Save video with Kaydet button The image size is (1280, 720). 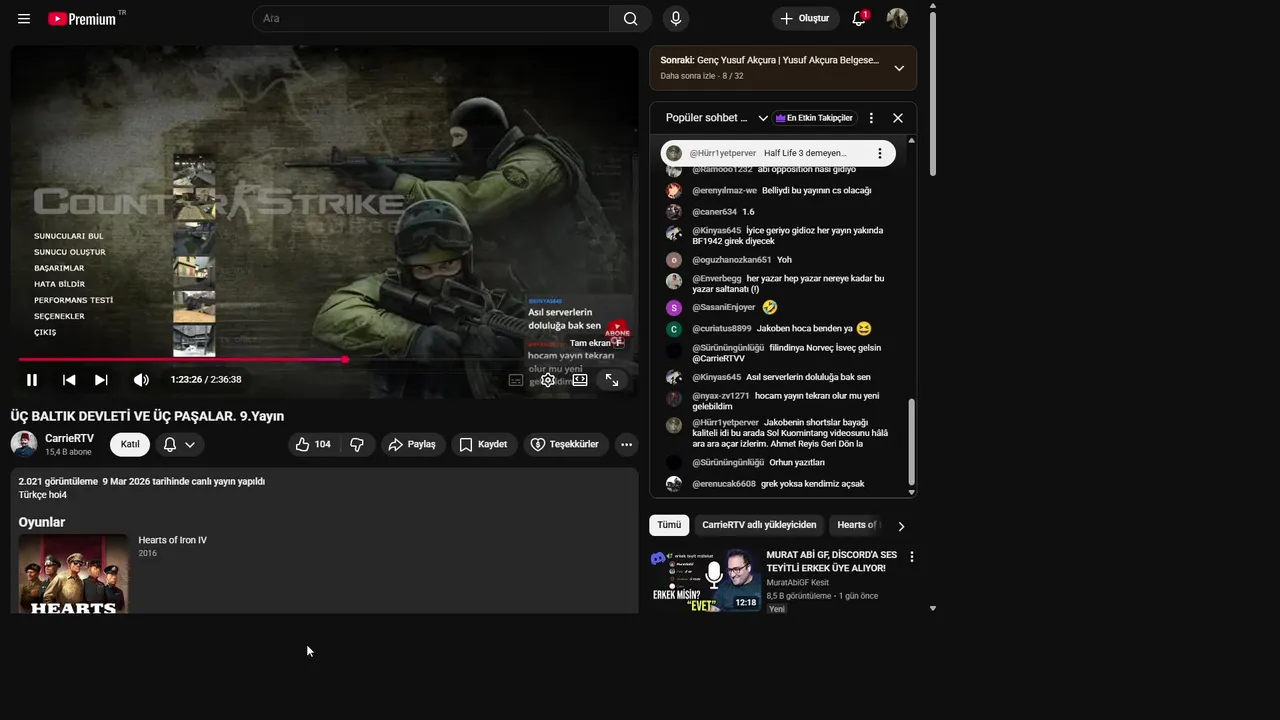[484, 444]
